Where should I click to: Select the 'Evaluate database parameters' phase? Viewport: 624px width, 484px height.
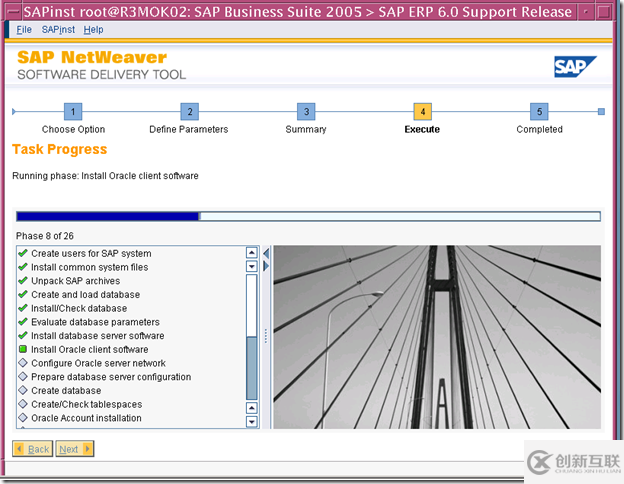click(x=96, y=322)
